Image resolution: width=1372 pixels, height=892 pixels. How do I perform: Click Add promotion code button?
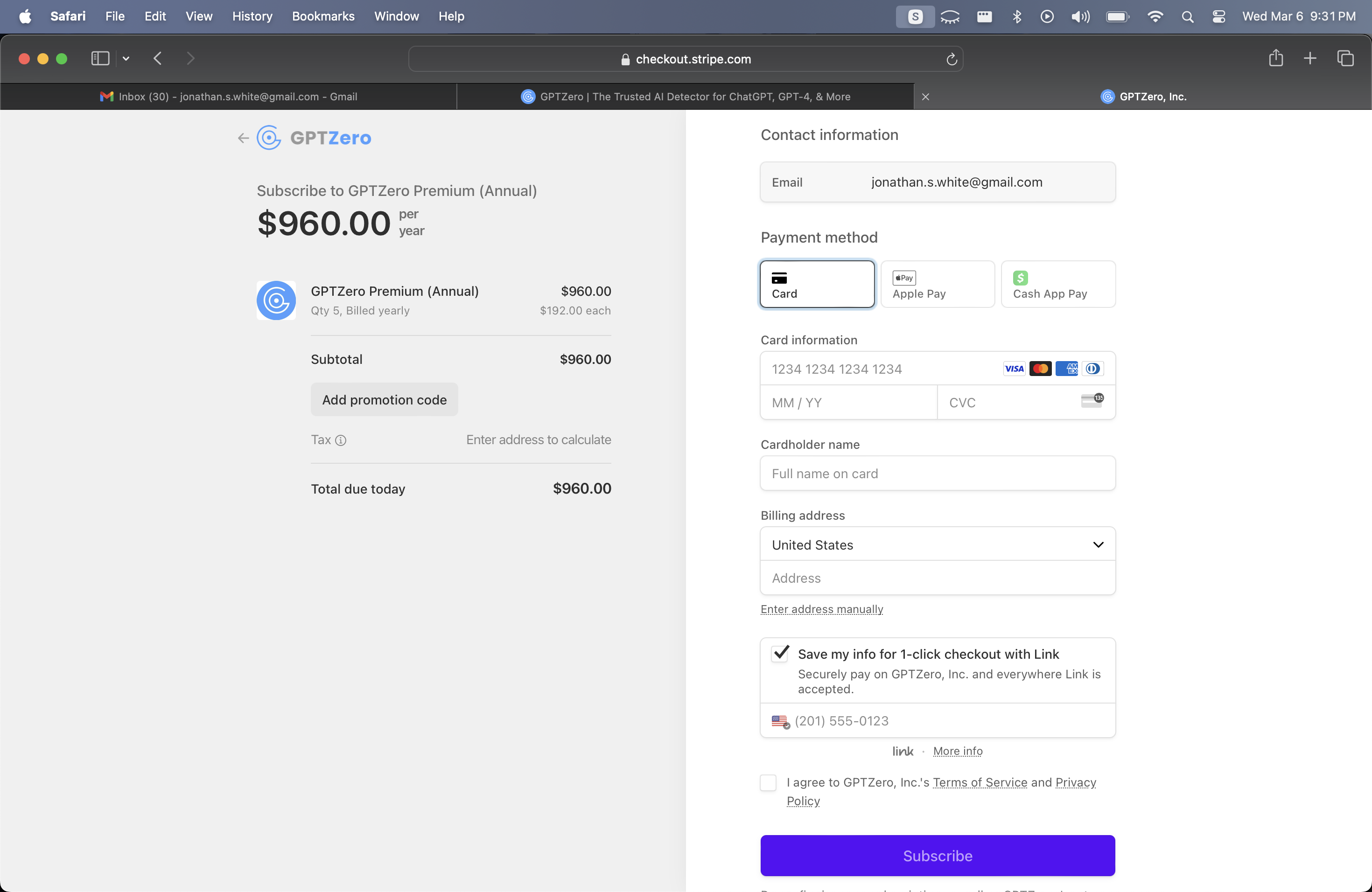click(x=384, y=400)
